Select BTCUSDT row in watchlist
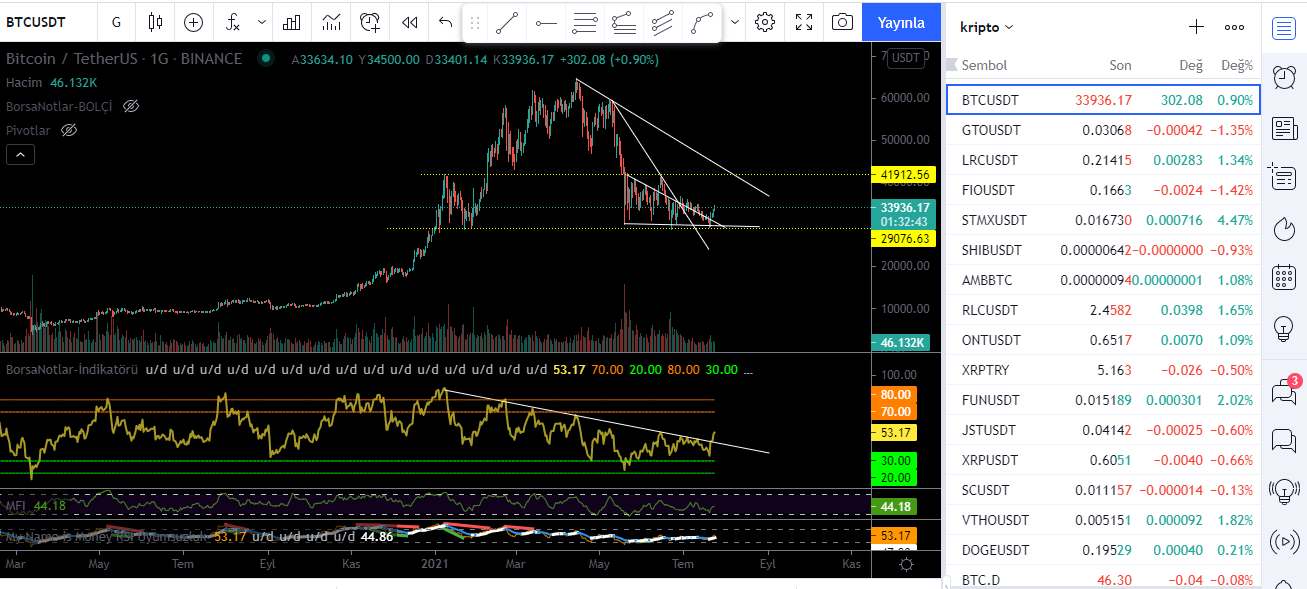 click(1103, 100)
